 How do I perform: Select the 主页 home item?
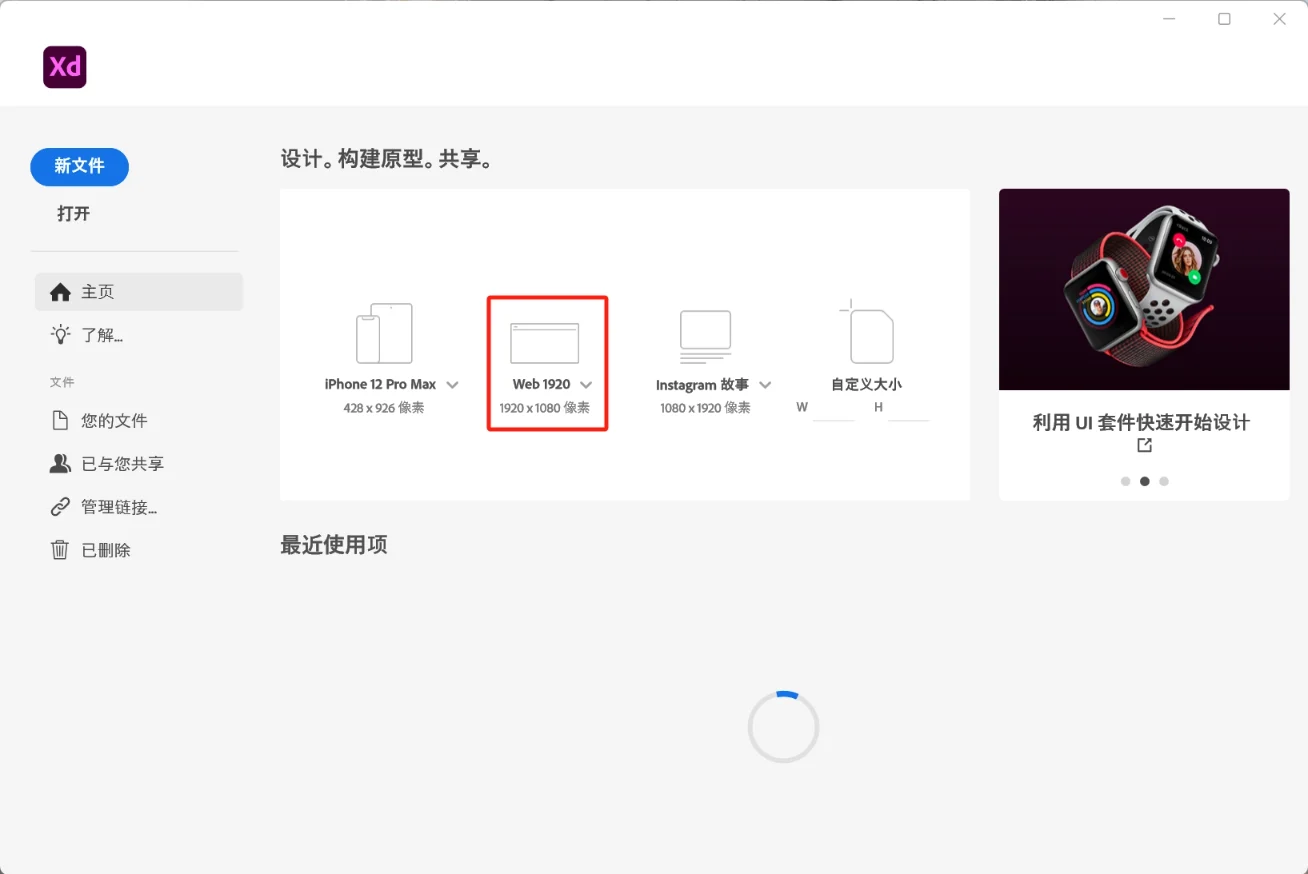[x=139, y=292]
